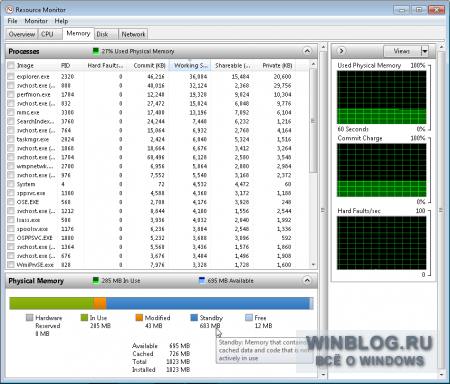The image size is (450, 384).
Task: Toggle the select-all Image checkbox in header
Action: [x=11, y=65]
